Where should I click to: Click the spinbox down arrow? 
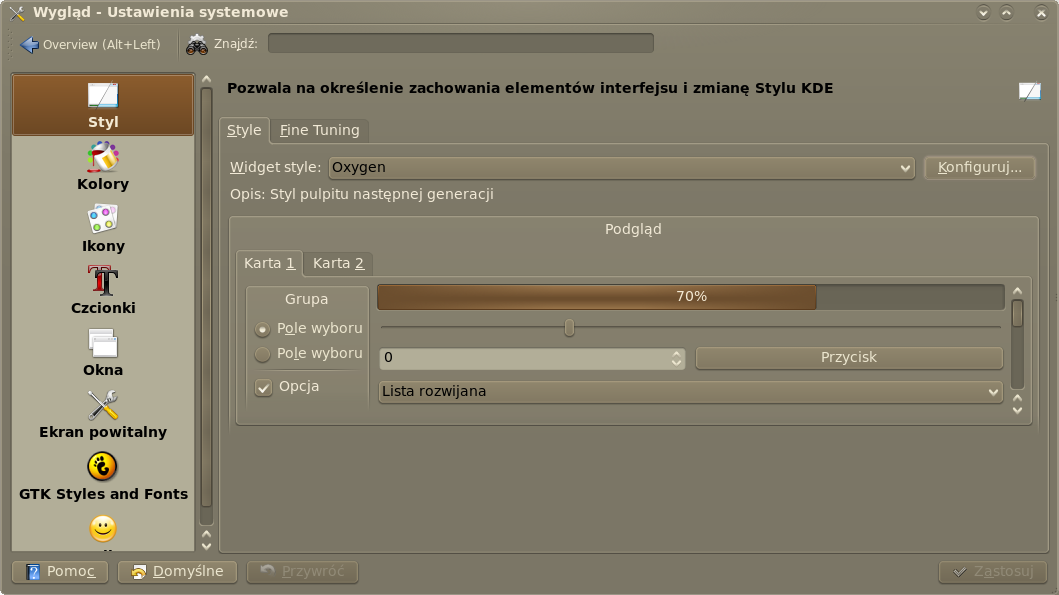[676, 363]
